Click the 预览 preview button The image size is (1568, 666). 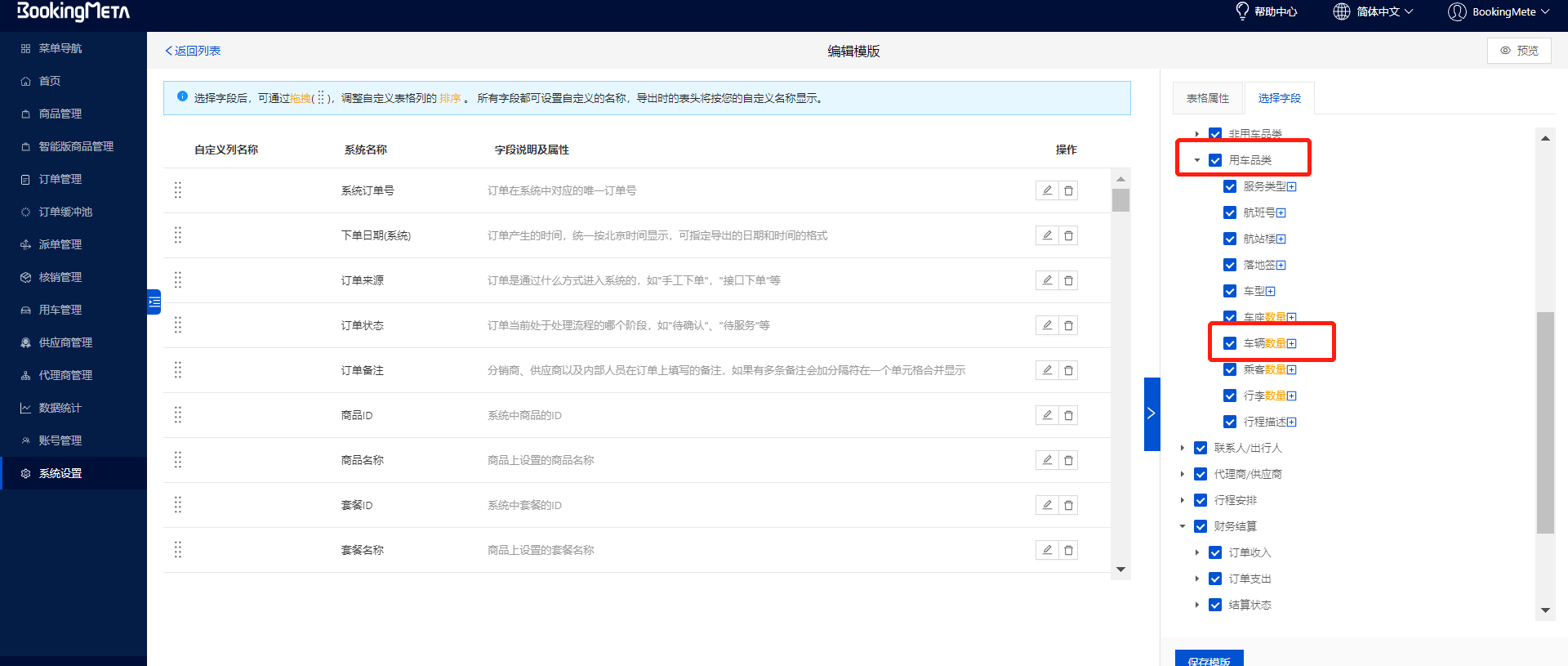1519,51
